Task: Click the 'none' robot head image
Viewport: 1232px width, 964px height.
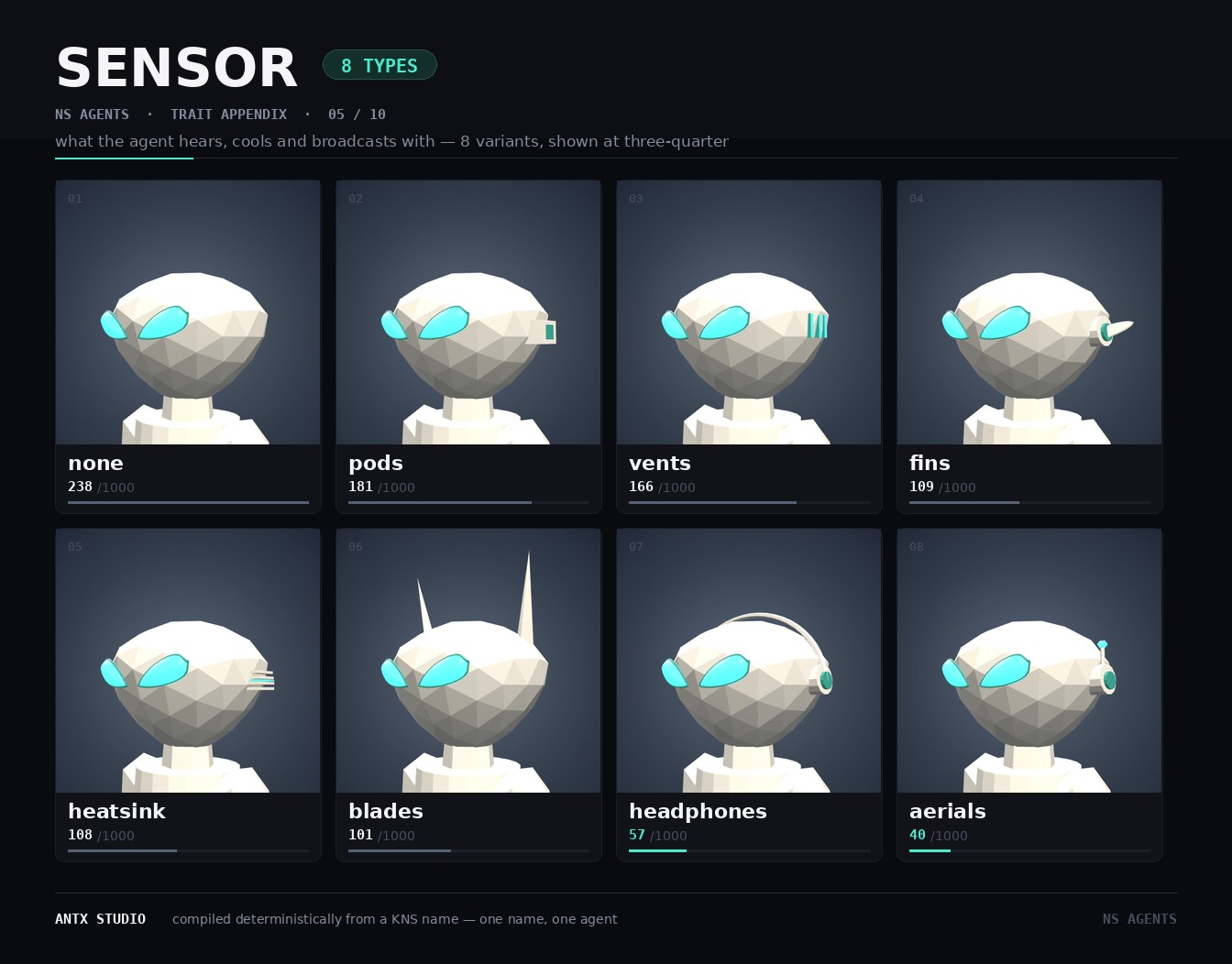Action: pos(188,312)
